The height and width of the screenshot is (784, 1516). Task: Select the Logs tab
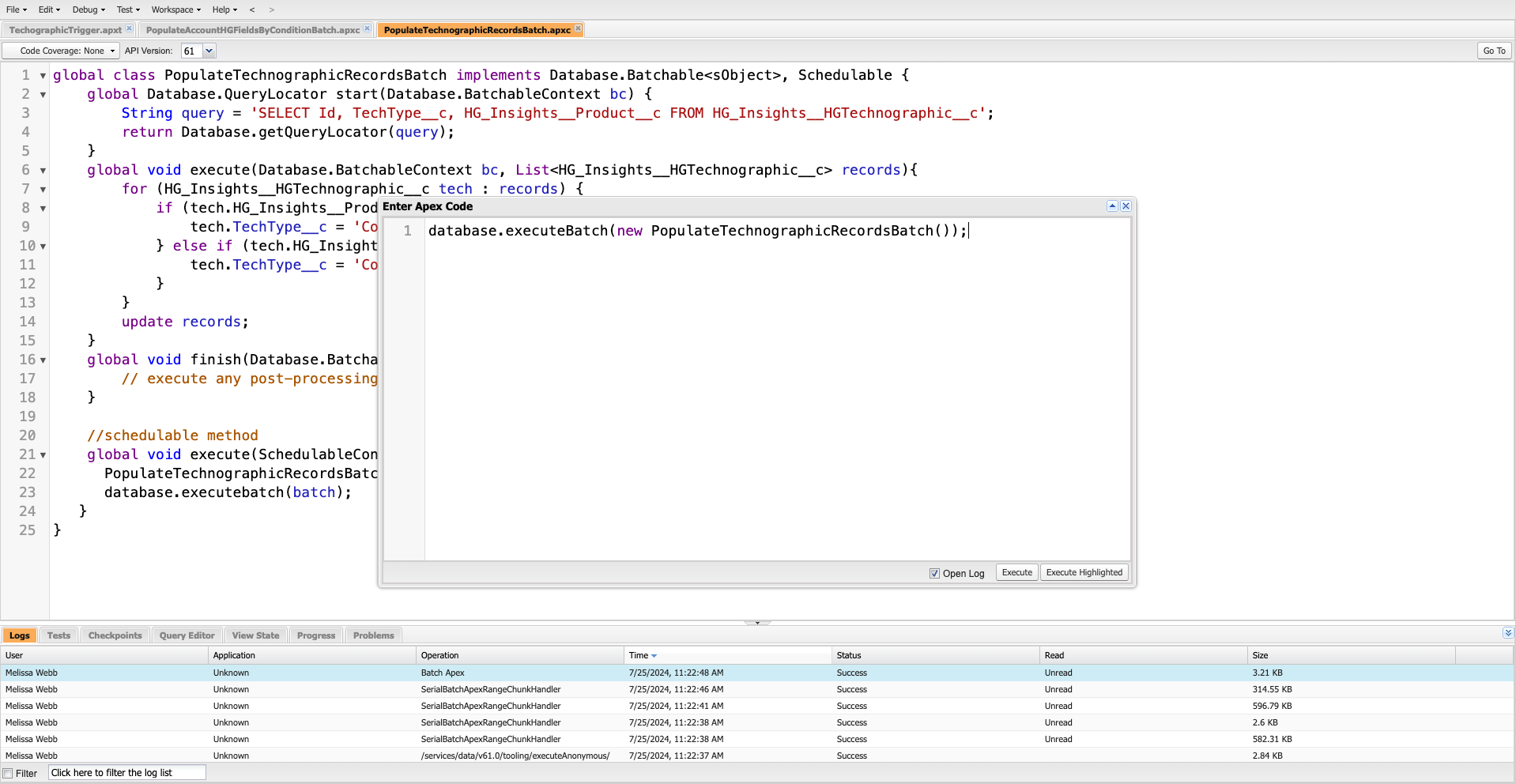[x=20, y=635]
